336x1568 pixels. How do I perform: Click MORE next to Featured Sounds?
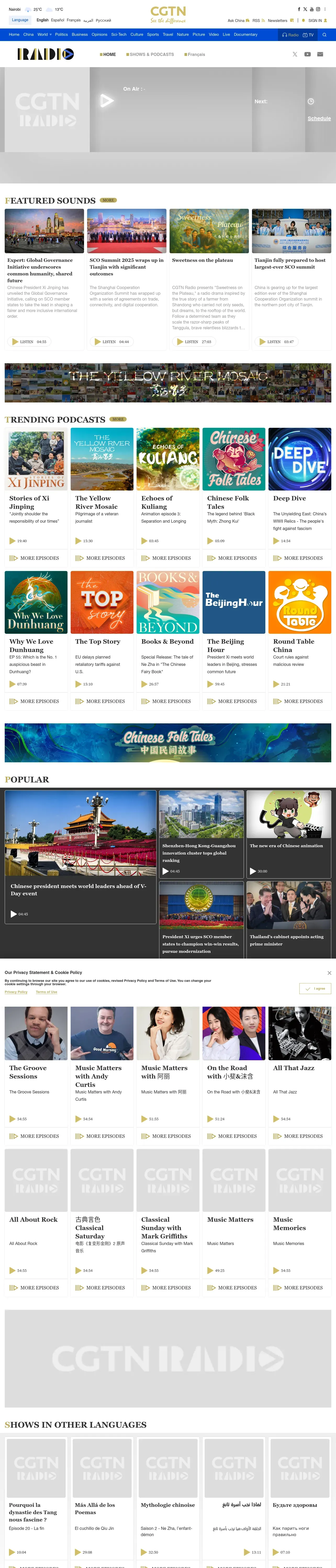(x=109, y=200)
